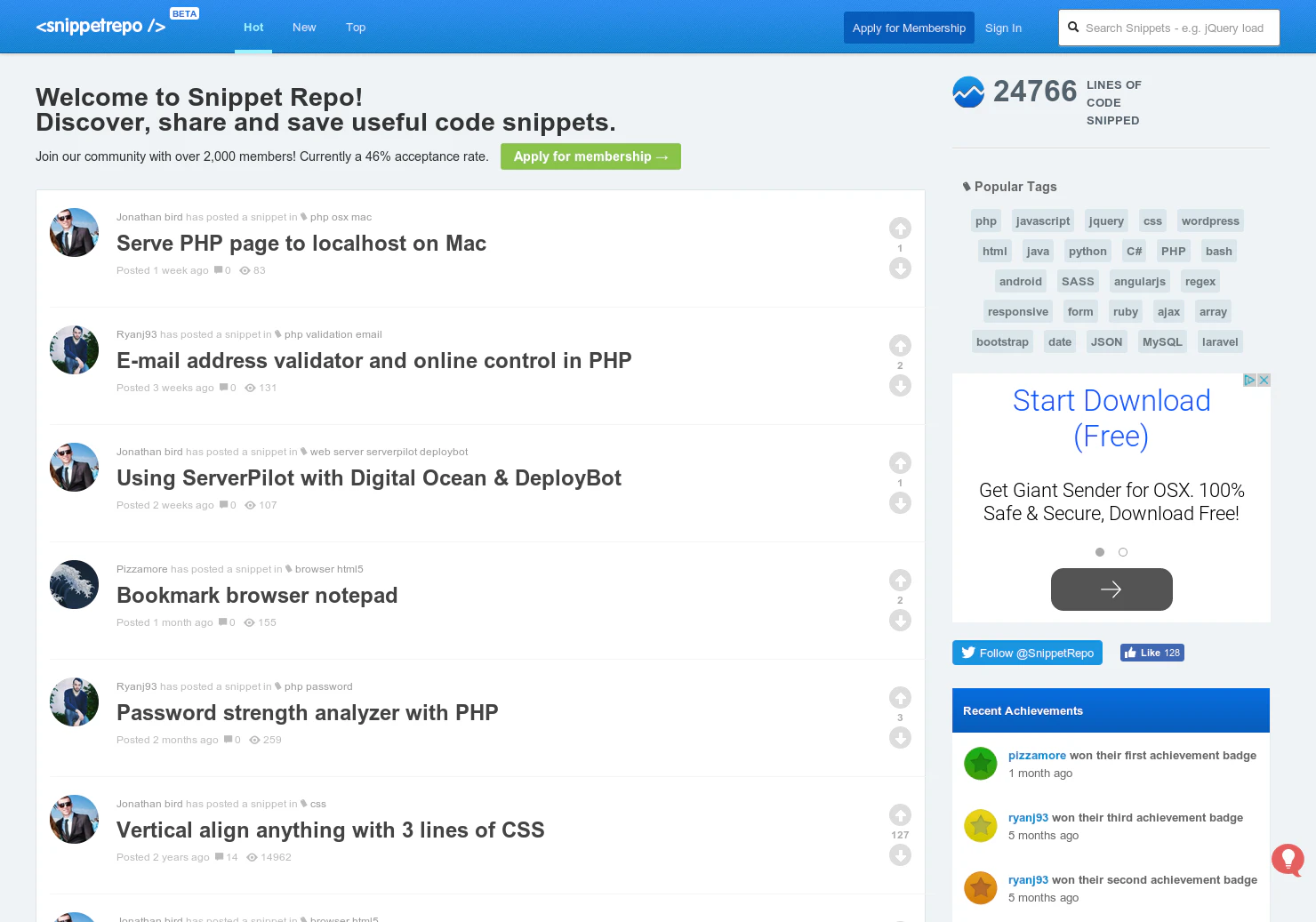This screenshot has height=922, width=1316.
Task: Click the search magnifier icon
Action: [1071, 27]
